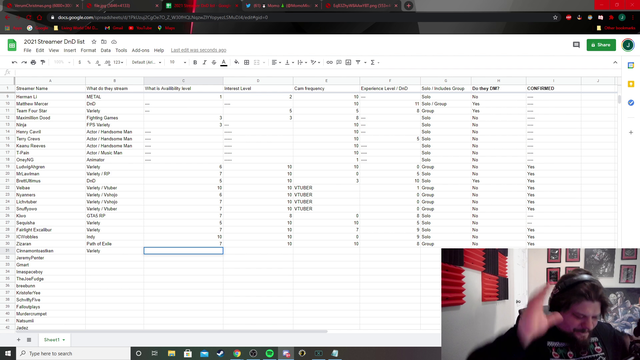Get add-ons via side panel plus
This screenshot has width=640, height=360.
click(631, 132)
